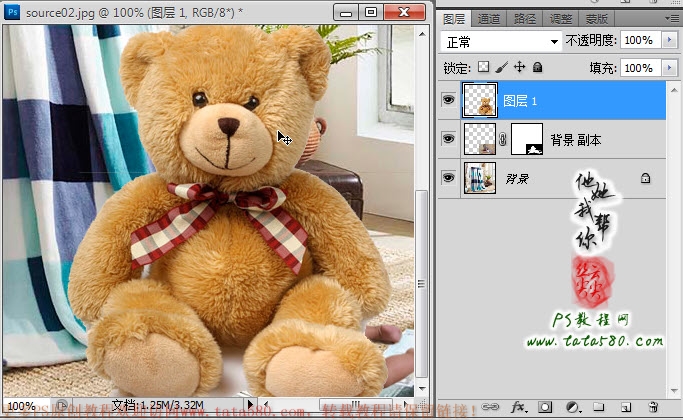Image resolution: width=683 pixels, height=420 pixels.
Task: Click link layers chain icon at panel bottom
Action: [x=490, y=407]
